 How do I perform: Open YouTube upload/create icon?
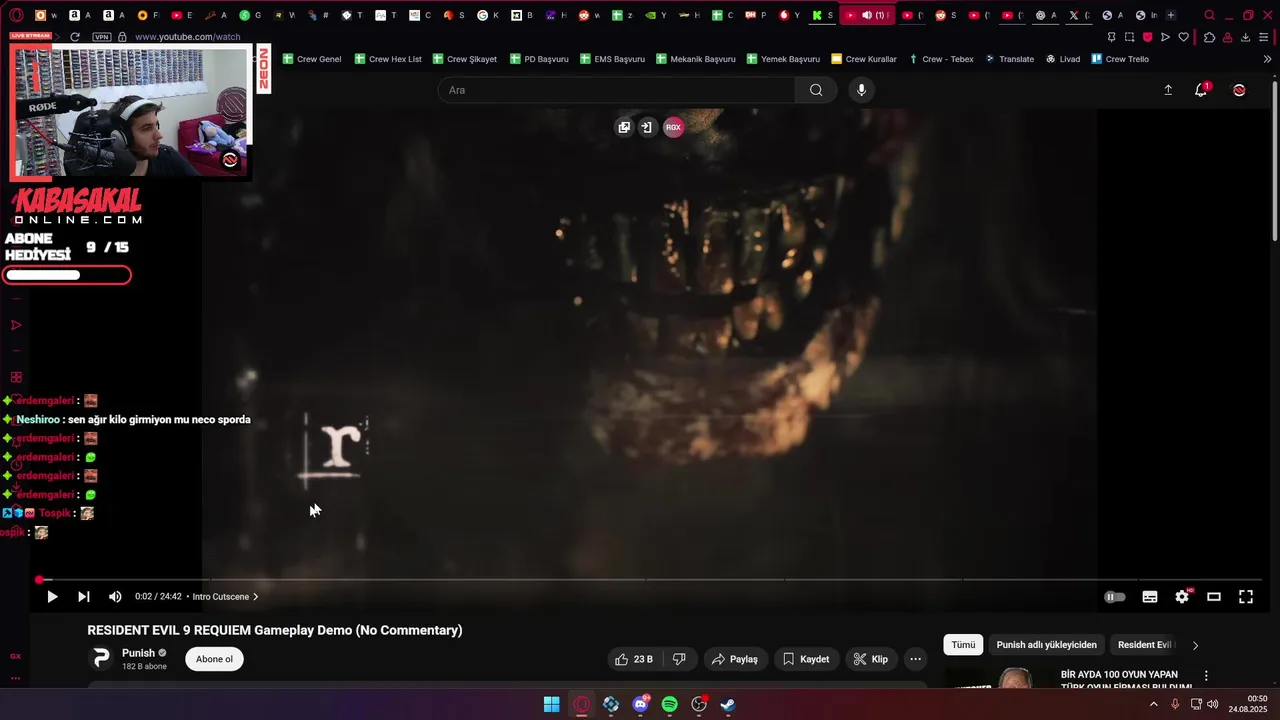click(1168, 90)
